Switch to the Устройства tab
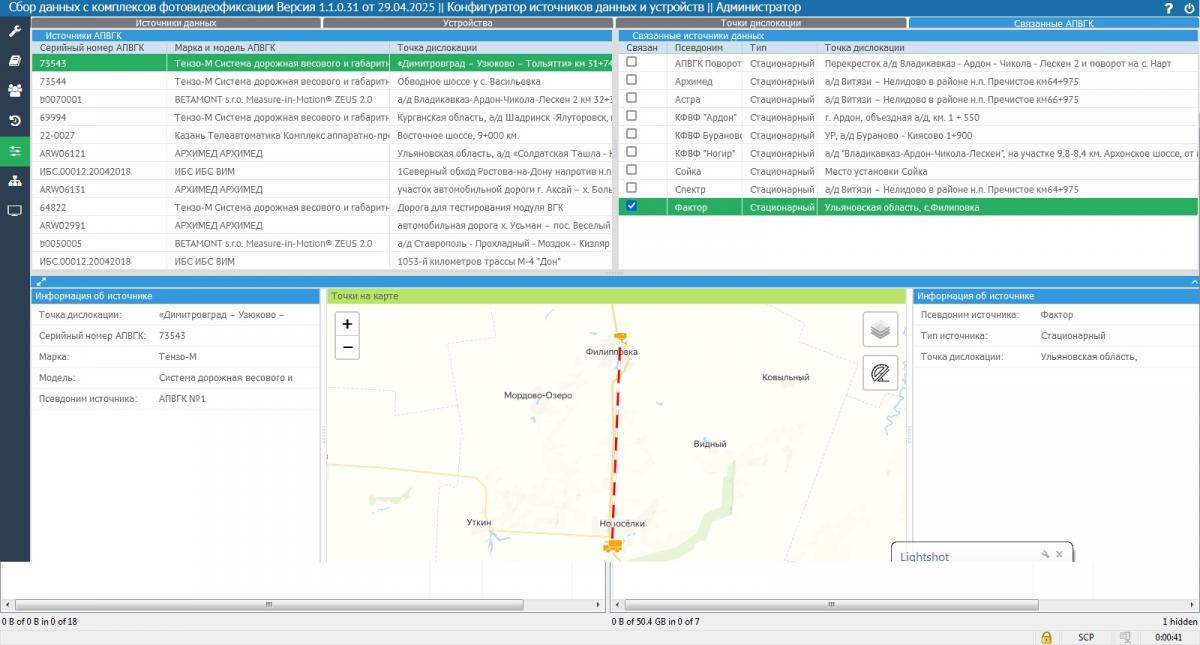This screenshot has width=1200, height=645. [467, 22]
